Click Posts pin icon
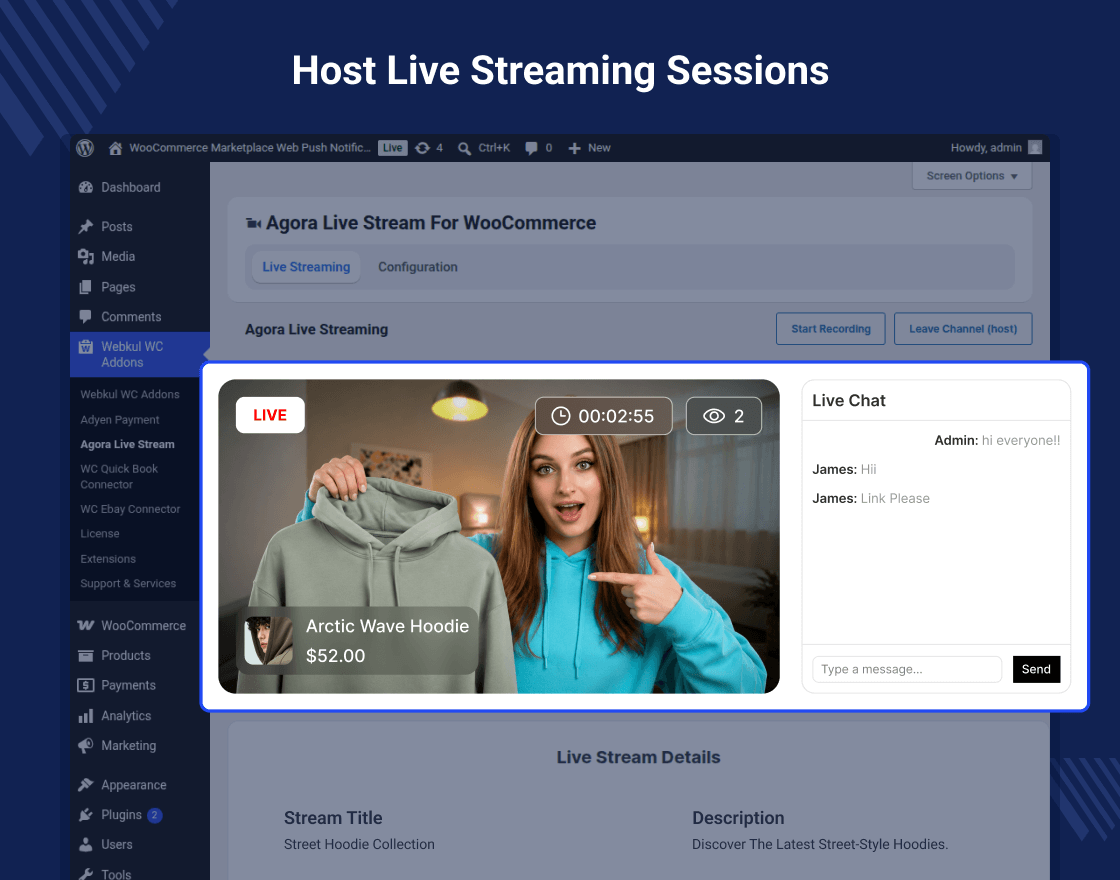Image resolution: width=1120 pixels, height=880 pixels. (86, 226)
